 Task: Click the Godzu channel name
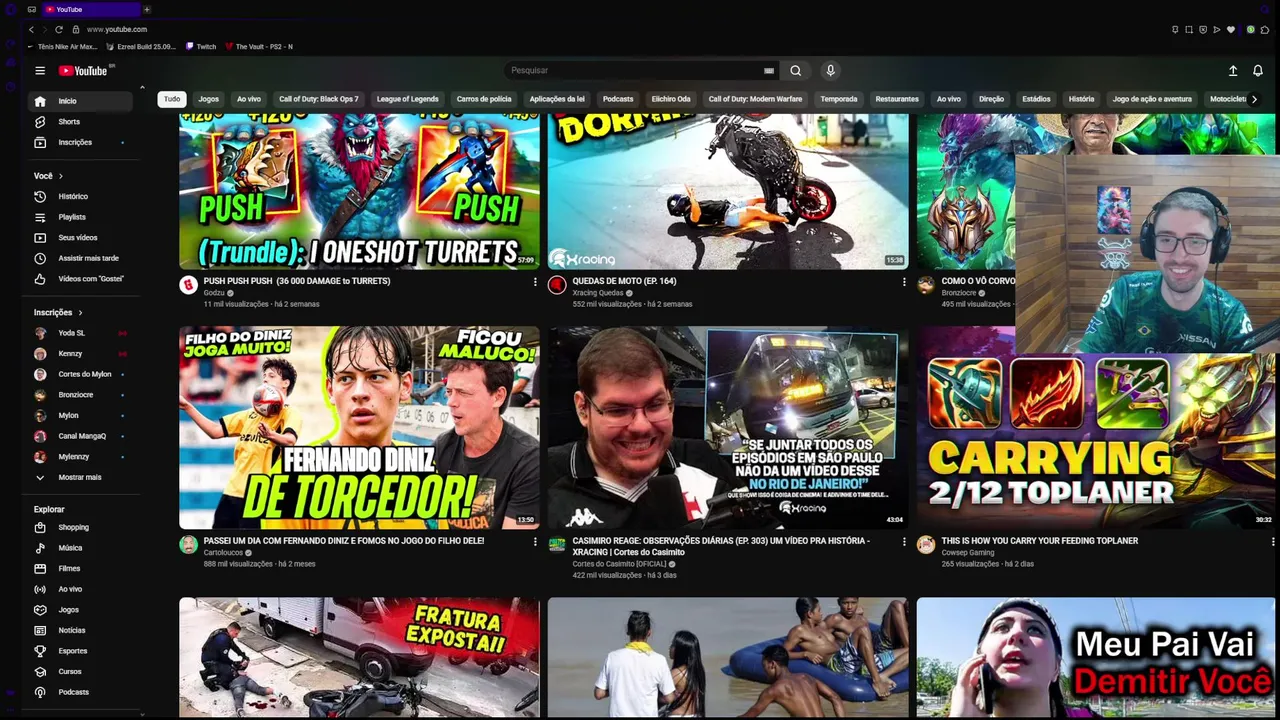point(214,293)
